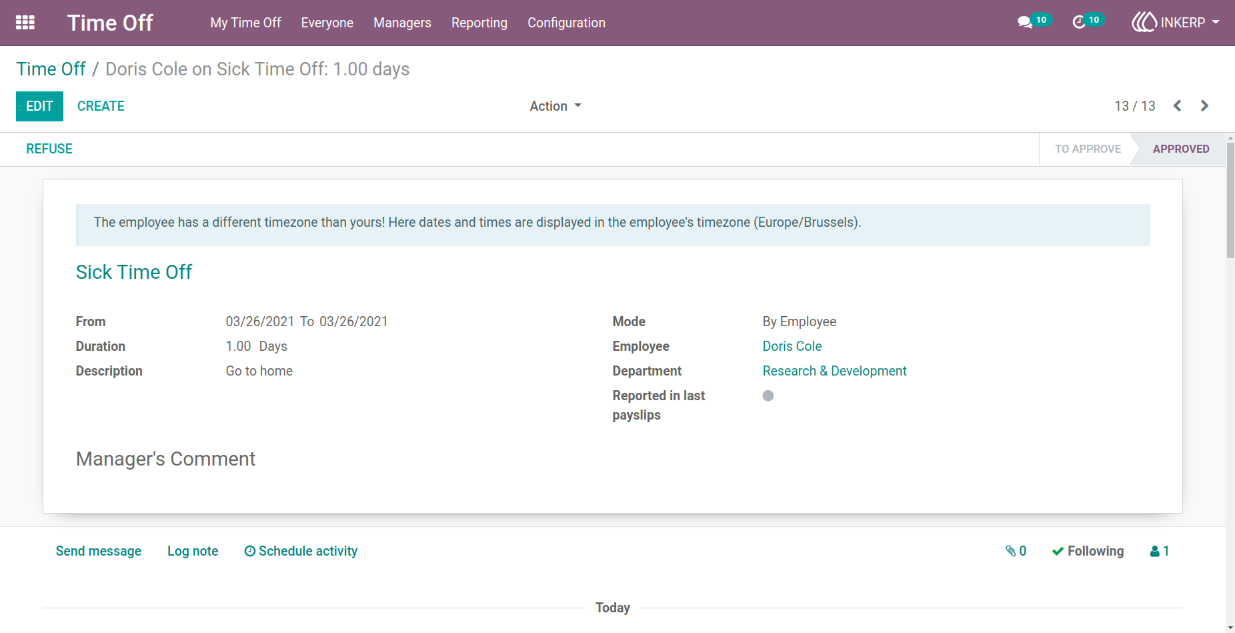Go to previous record arrow
Viewport: 1235px width, 633px height.
[1177, 106]
